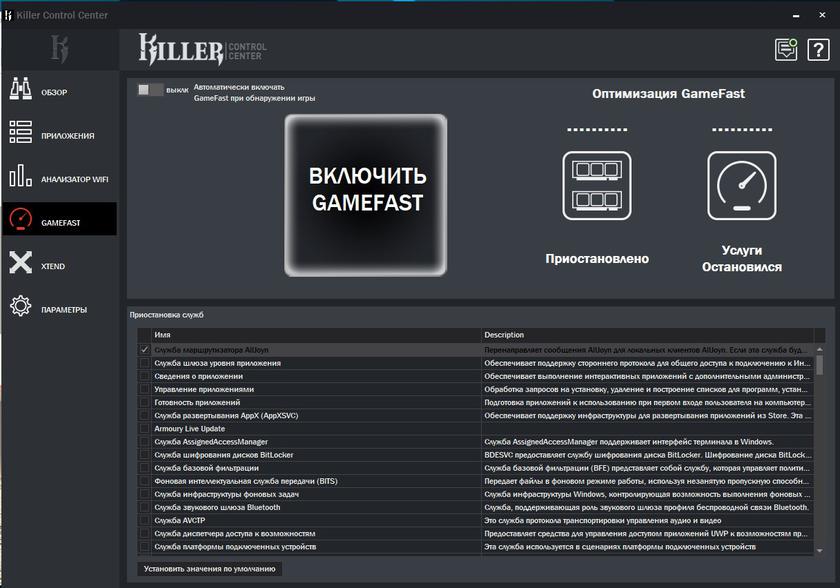Image resolution: width=840 pixels, height=588 pixels.
Task: Uncheck Служба маршрутизатора AllJoyn checkbox
Action: (145, 350)
